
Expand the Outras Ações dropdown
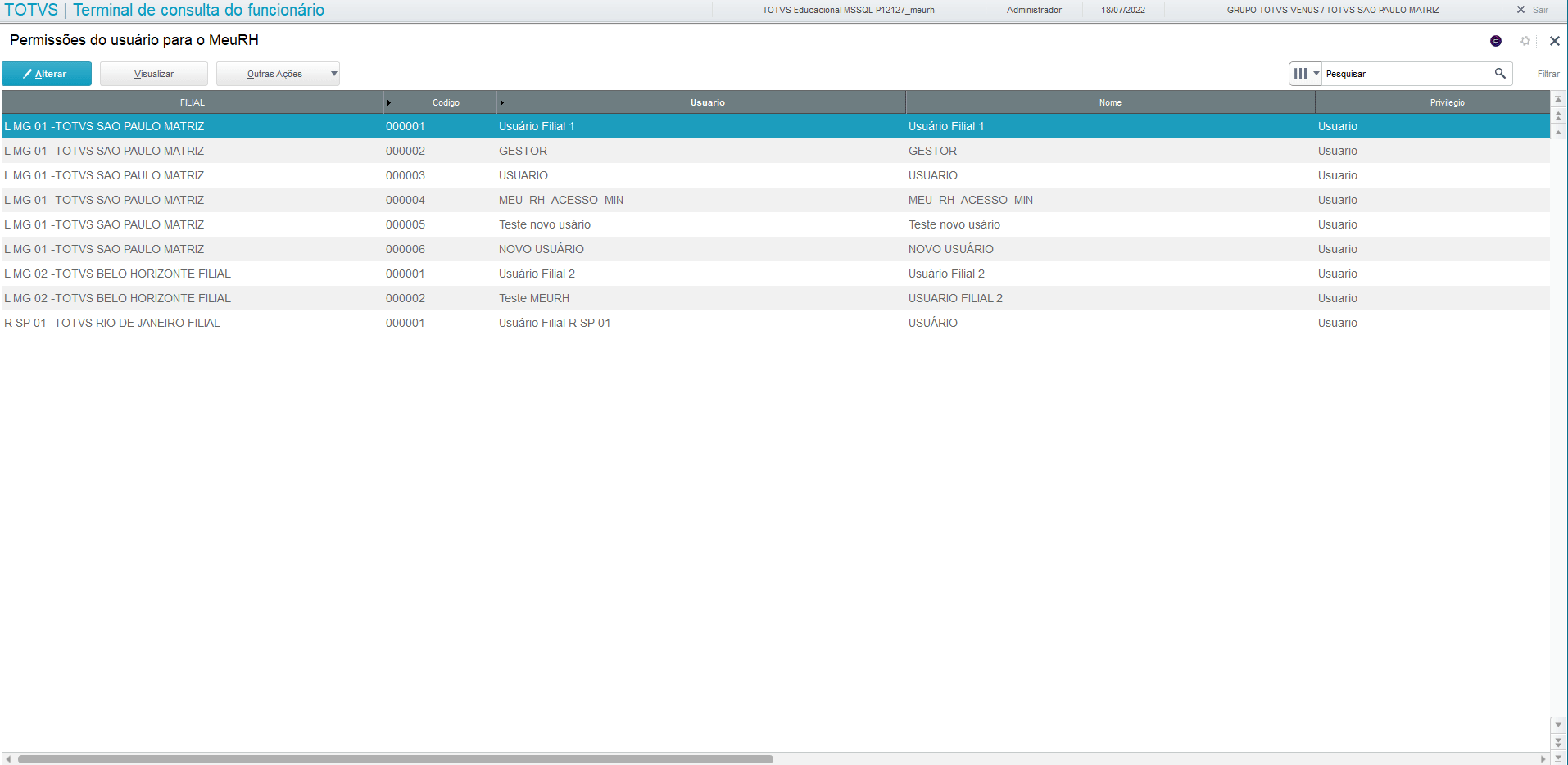pyautogui.click(x=278, y=74)
